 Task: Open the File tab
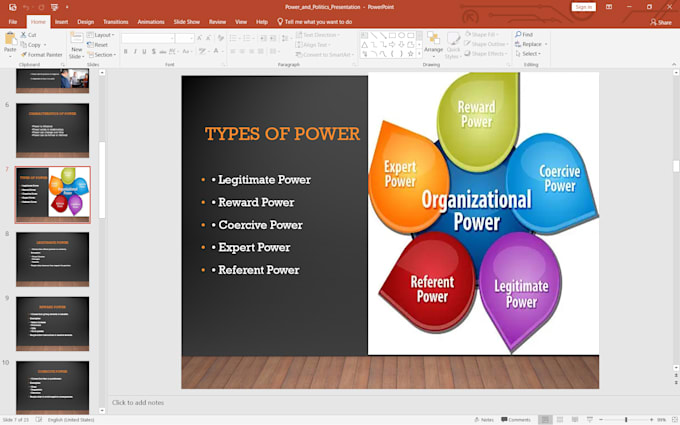click(13, 22)
